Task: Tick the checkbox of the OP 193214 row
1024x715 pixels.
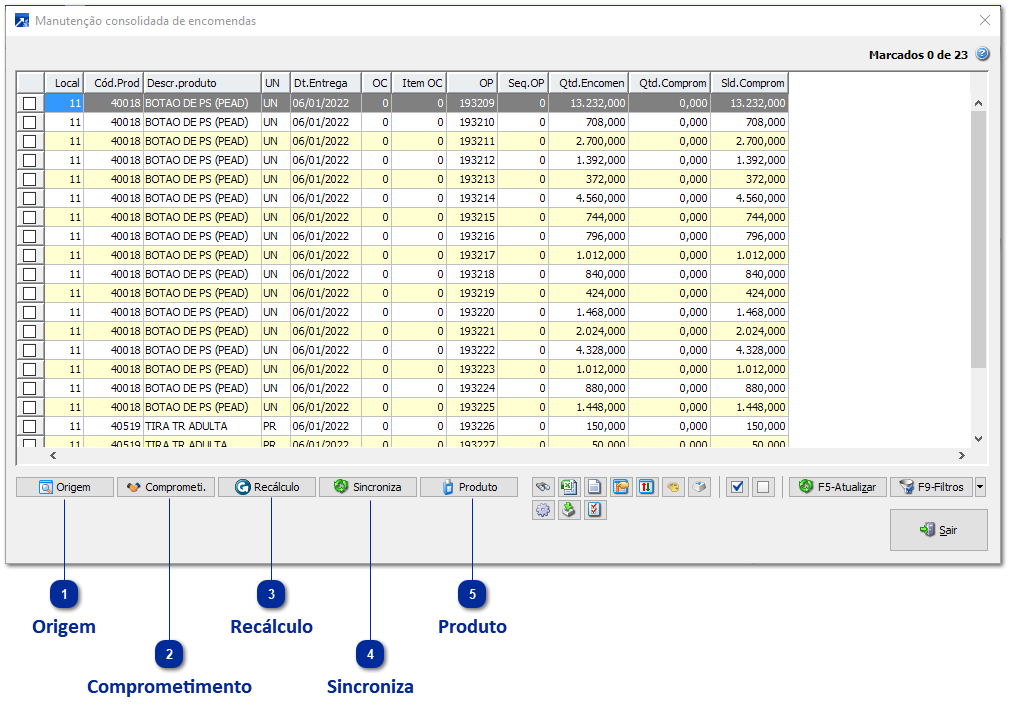Action: 30,198
